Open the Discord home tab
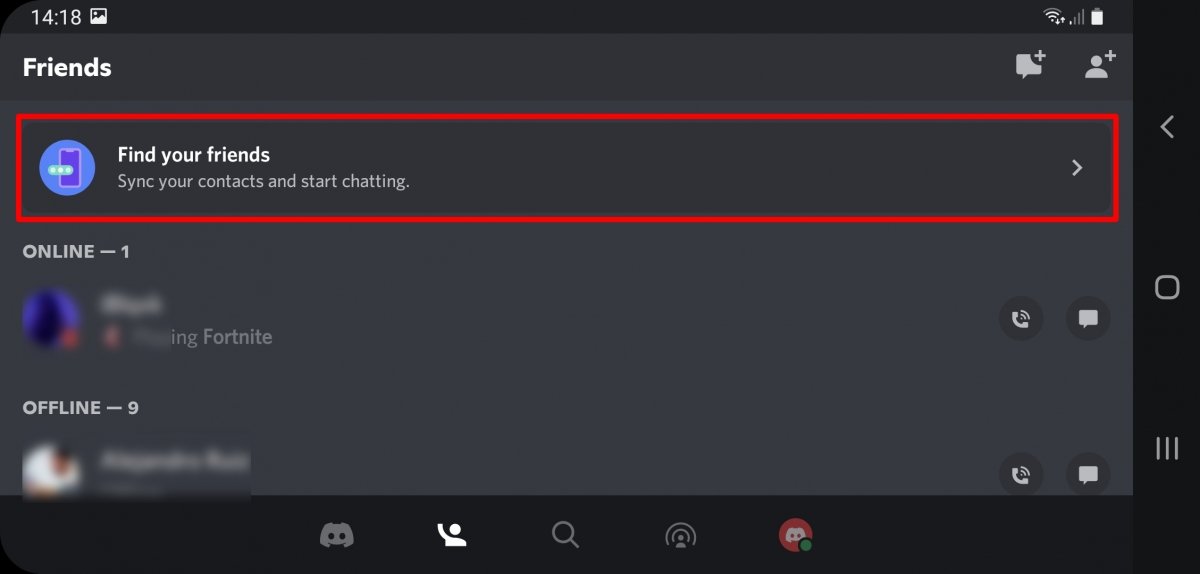The height and width of the screenshot is (574, 1200). coord(337,535)
